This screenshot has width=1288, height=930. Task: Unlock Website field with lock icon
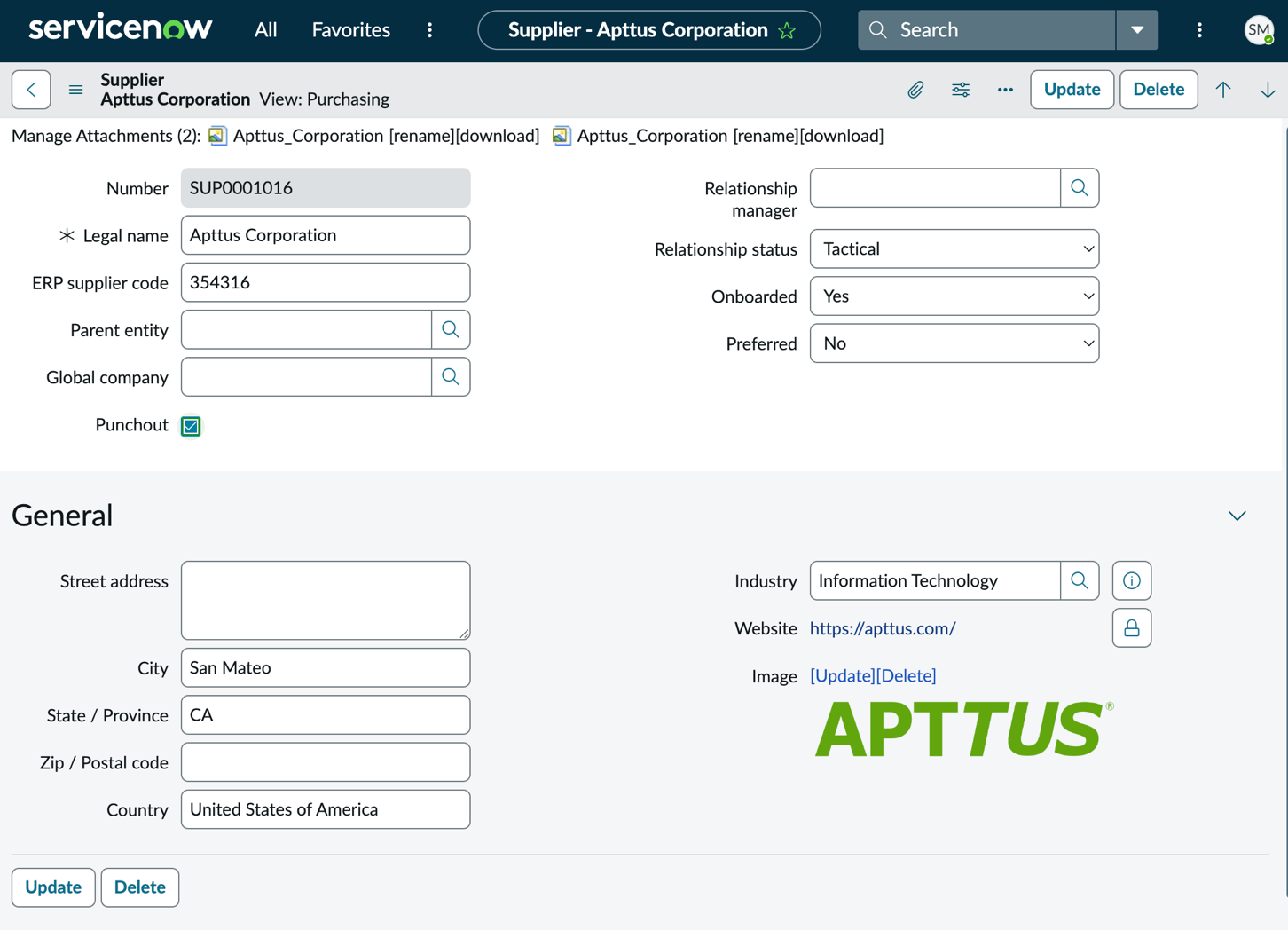pos(1132,628)
